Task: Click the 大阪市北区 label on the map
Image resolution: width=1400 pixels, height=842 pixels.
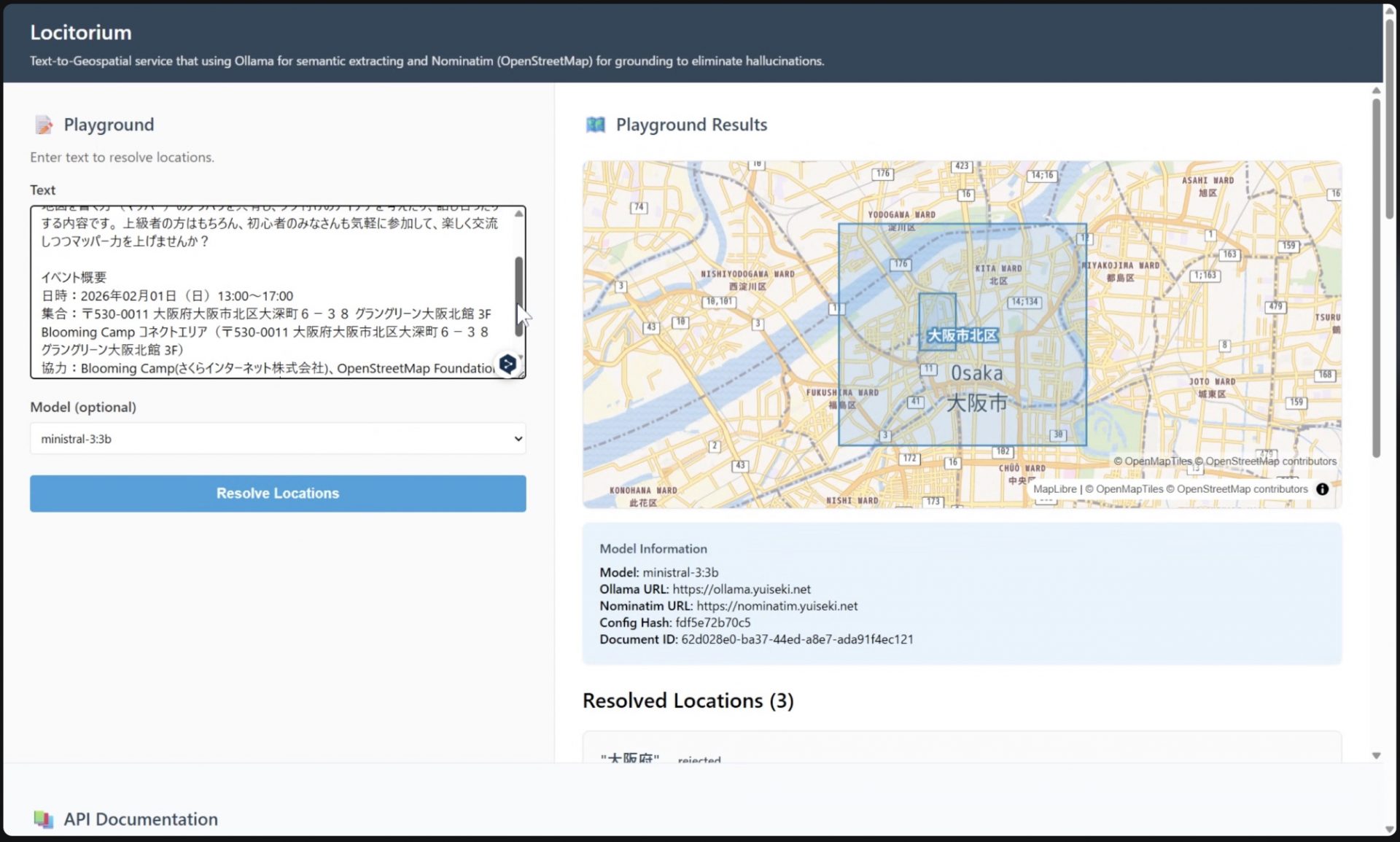Action: tap(961, 335)
